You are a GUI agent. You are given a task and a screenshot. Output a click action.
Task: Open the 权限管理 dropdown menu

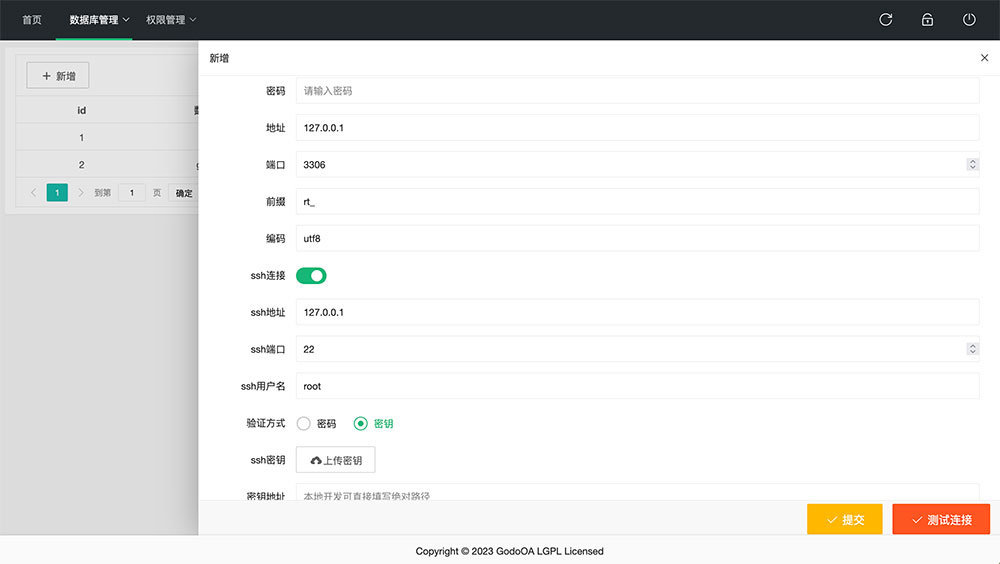point(171,20)
